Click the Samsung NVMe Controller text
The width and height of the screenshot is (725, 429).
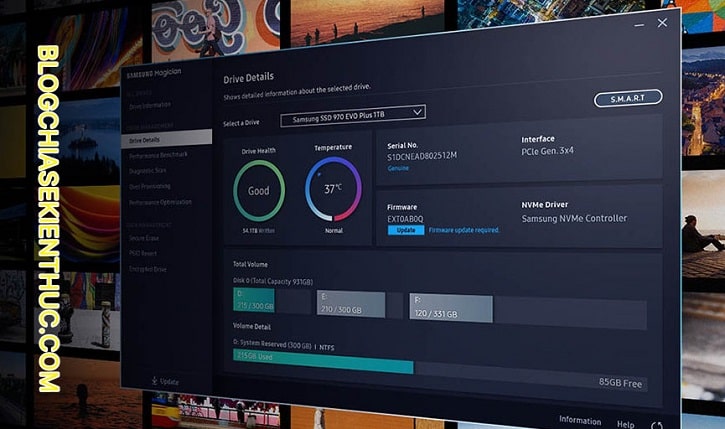(574, 218)
